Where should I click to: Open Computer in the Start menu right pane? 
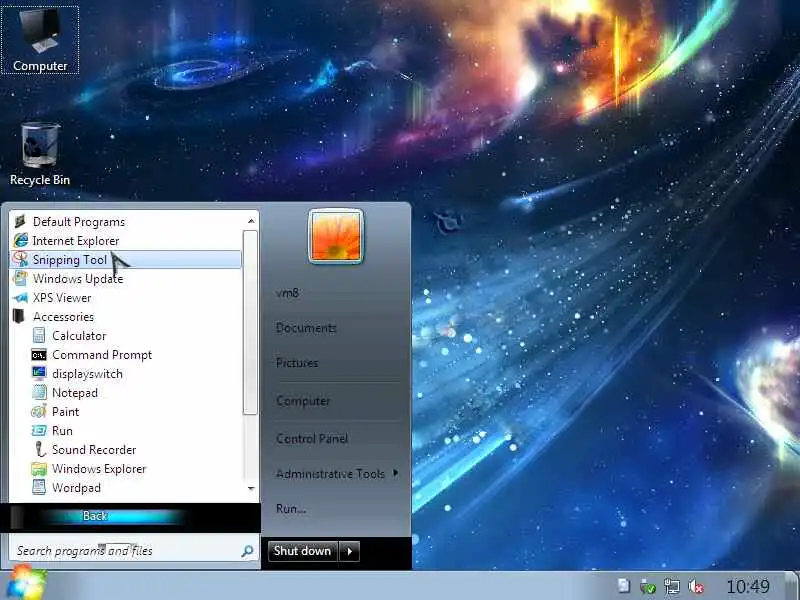click(303, 401)
